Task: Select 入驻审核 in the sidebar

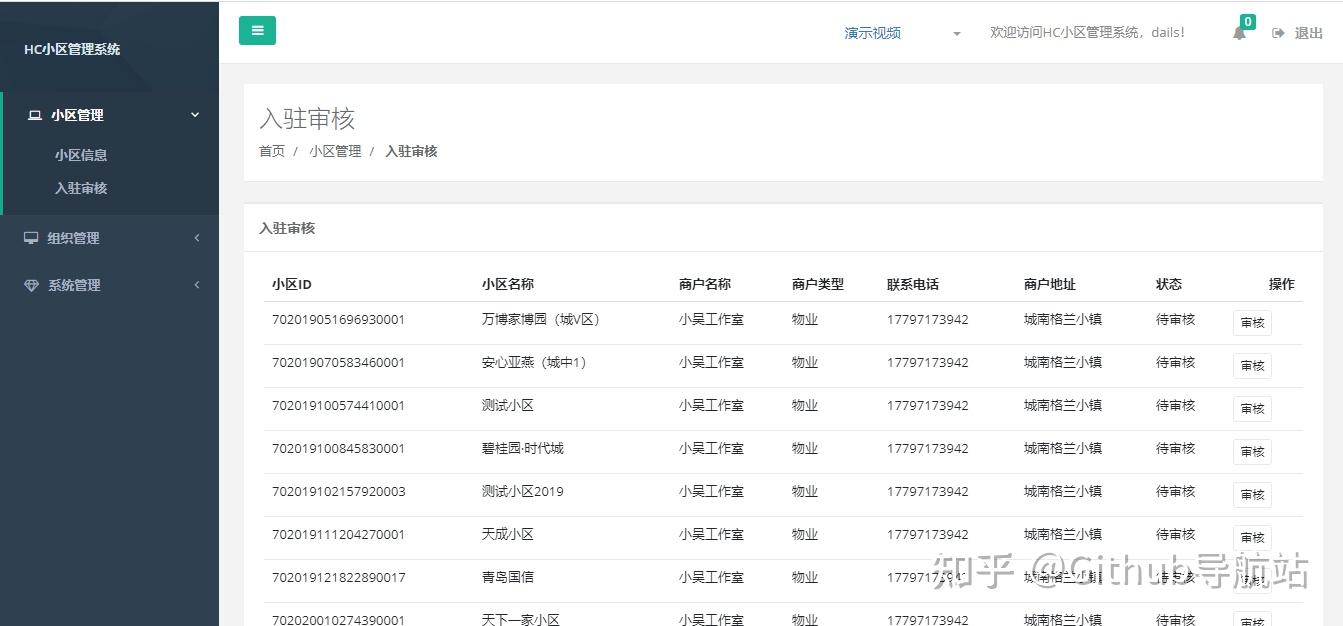Action: (81, 188)
